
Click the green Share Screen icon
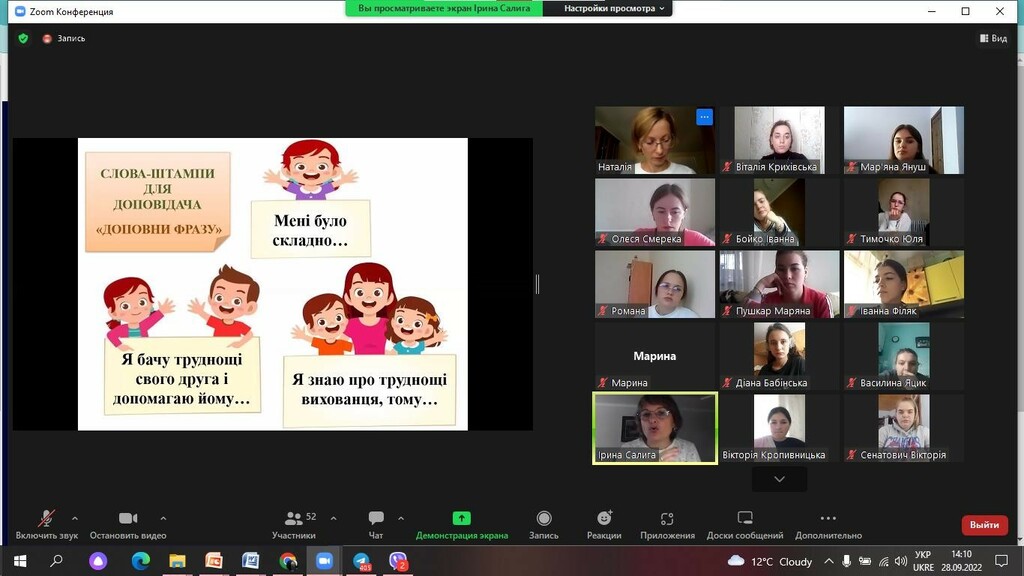(x=462, y=518)
